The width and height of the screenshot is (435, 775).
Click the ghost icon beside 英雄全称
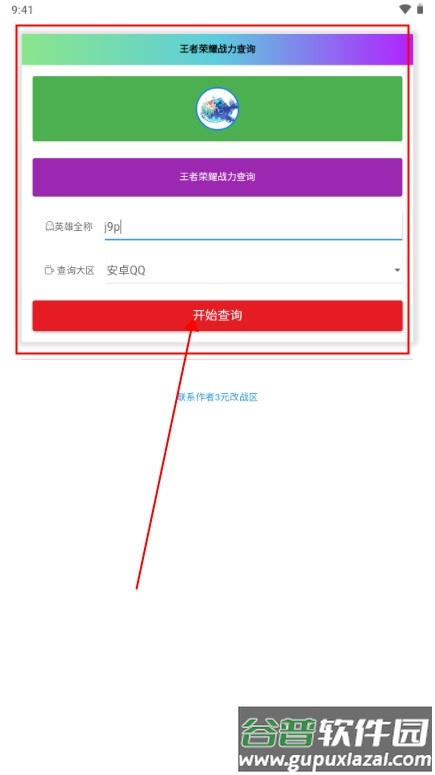click(x=49, y=226)
